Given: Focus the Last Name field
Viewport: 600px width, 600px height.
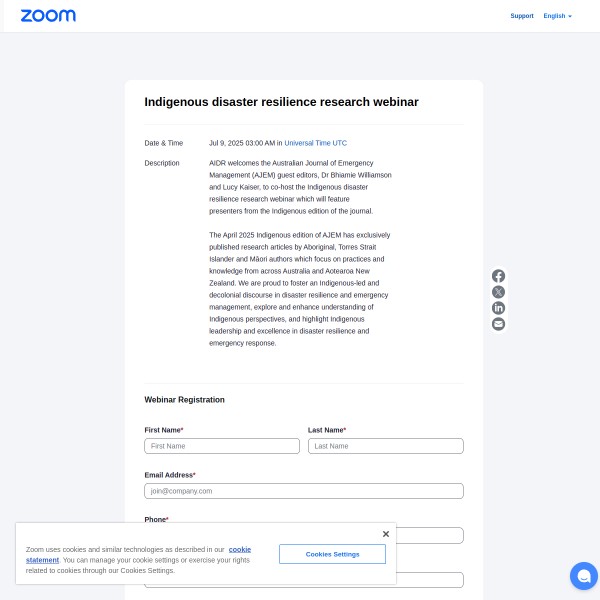Looking at the screenshot, I should 385,446.
